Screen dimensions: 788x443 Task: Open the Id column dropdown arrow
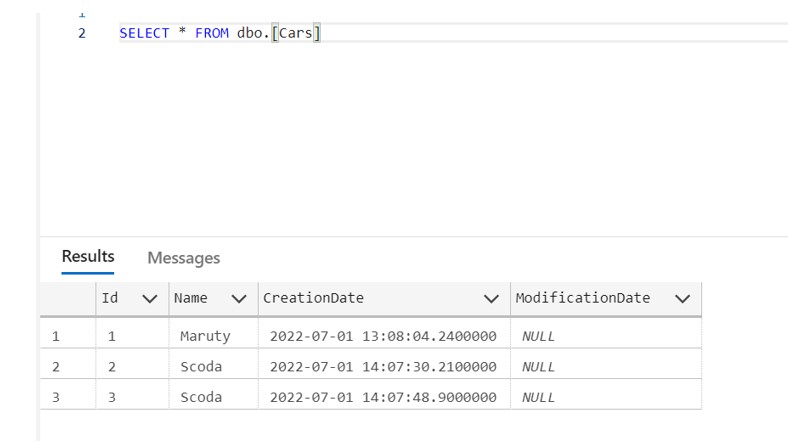click(150, 299)
